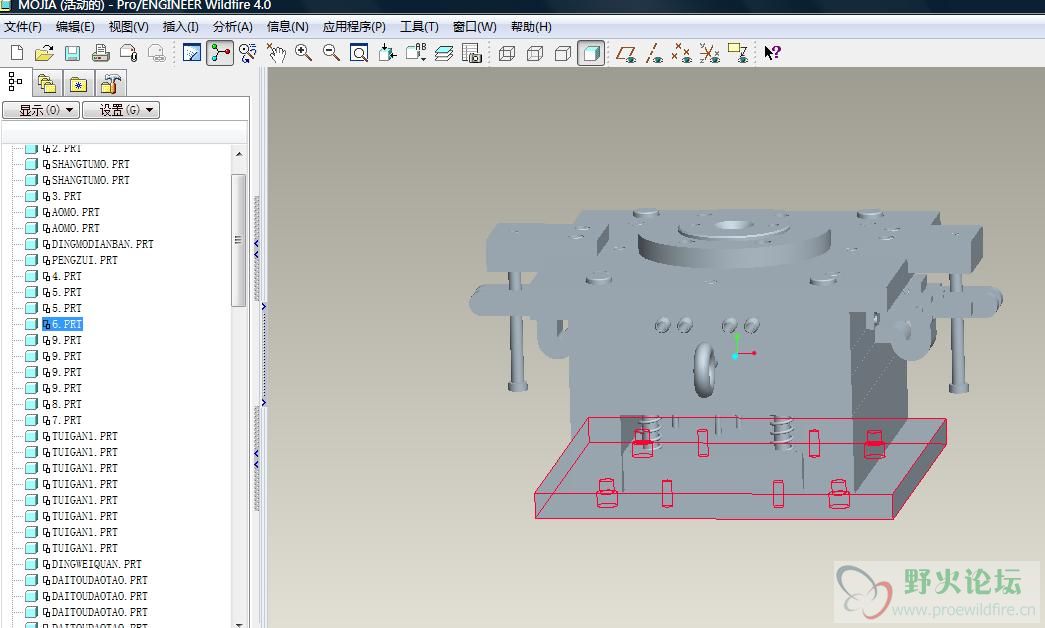Toggle the spin center display
1045x628 pixels.
[220, 53]
